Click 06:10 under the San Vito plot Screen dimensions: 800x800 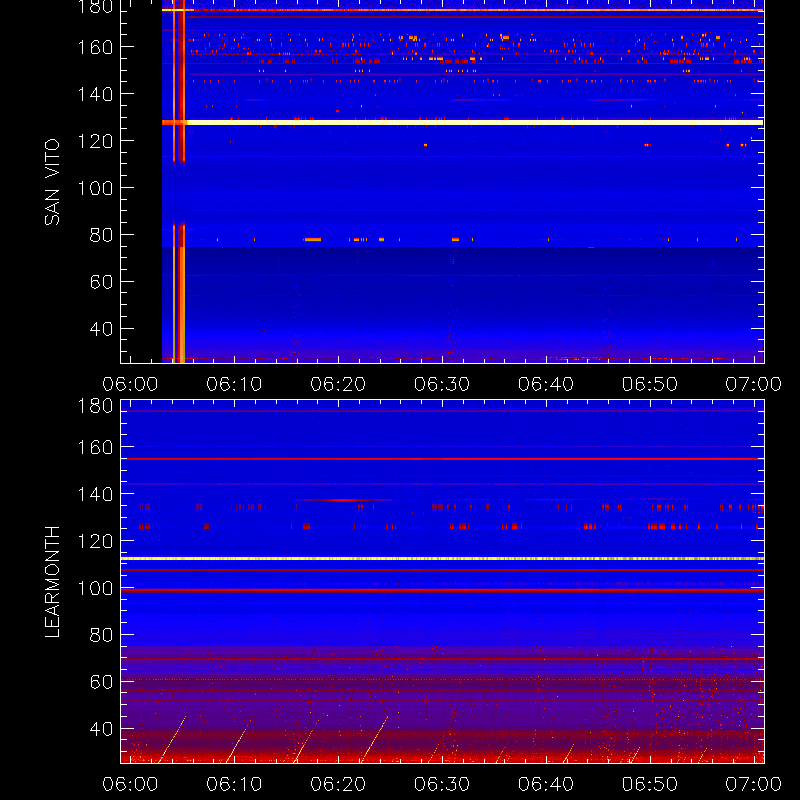[x=234, y=384]
